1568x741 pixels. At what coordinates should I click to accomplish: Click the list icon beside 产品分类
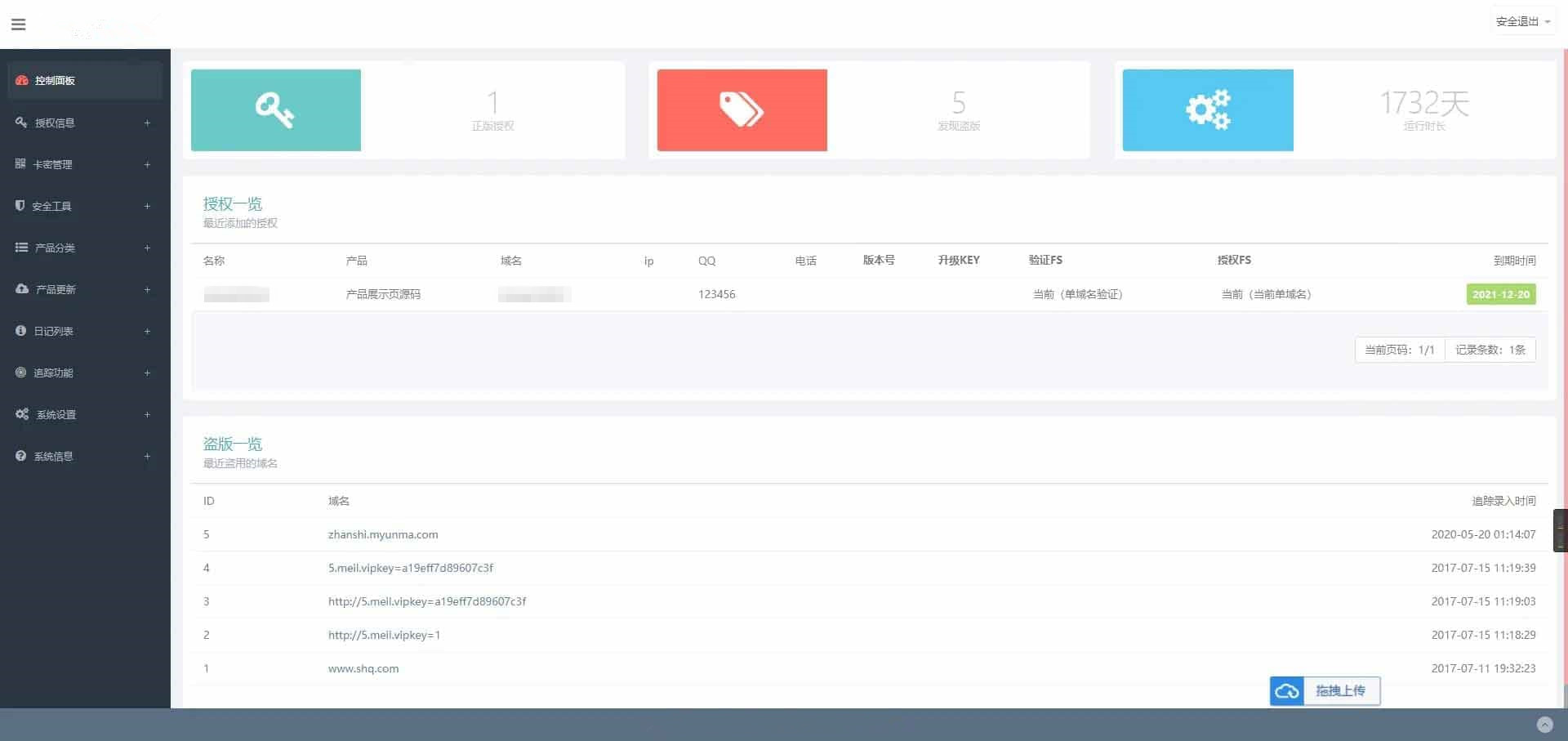point(21,247)
